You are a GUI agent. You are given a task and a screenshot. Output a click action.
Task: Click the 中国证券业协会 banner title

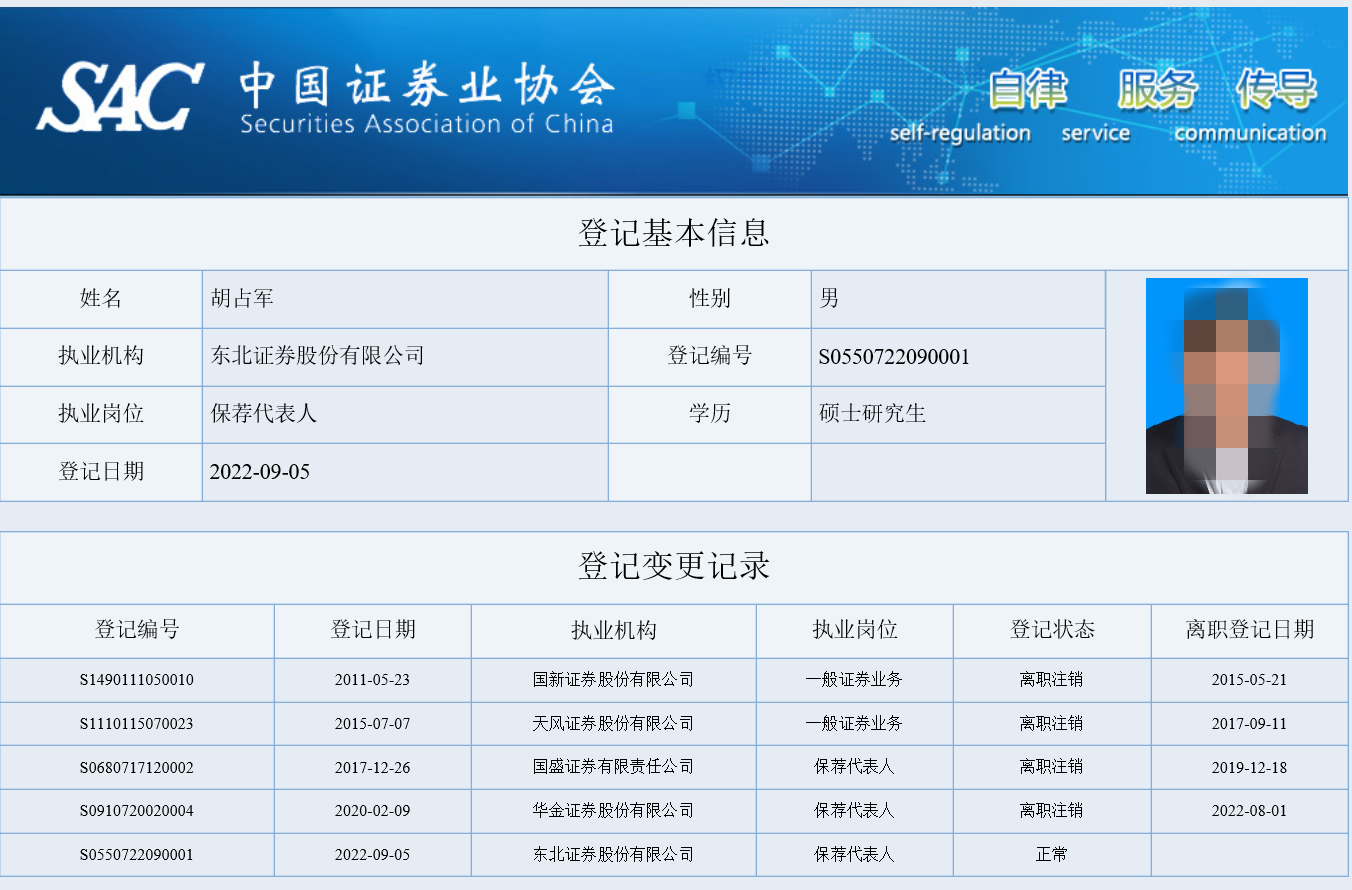[x=427, y=86]
